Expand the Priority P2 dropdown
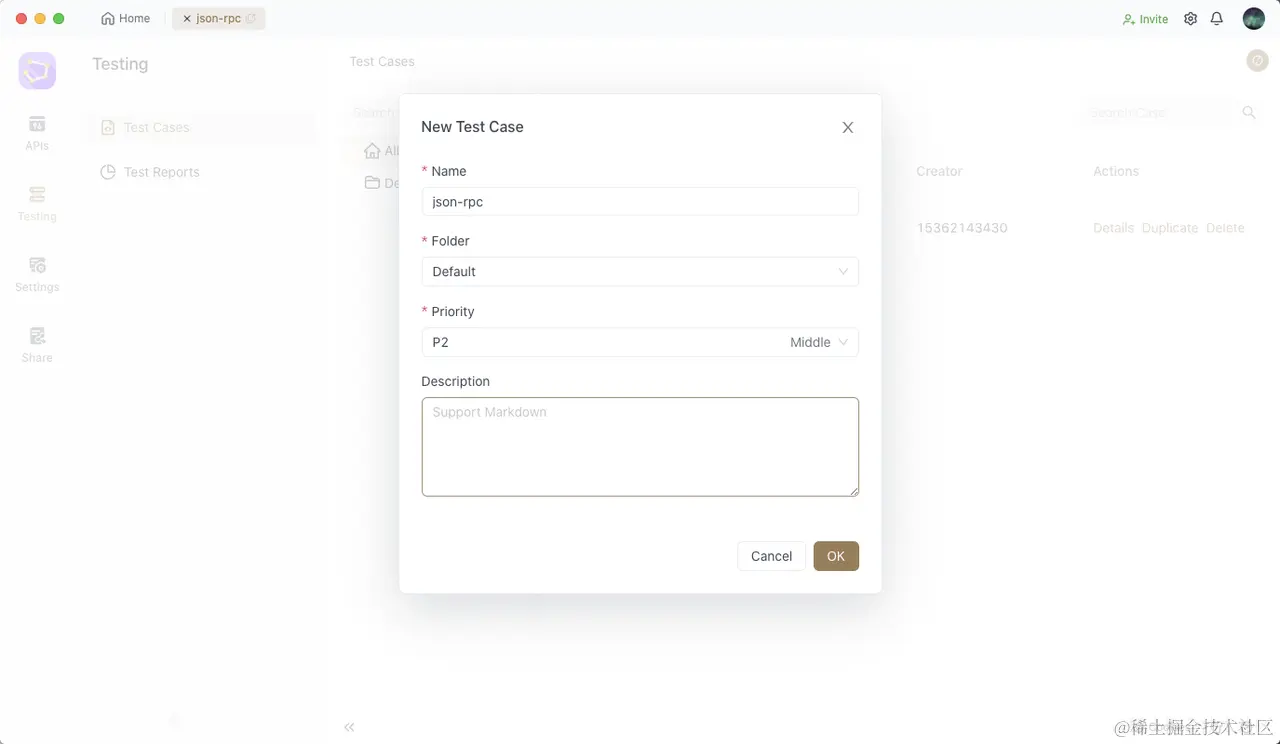The width and height of the screenshot is (1280, 744). [640, 342]
